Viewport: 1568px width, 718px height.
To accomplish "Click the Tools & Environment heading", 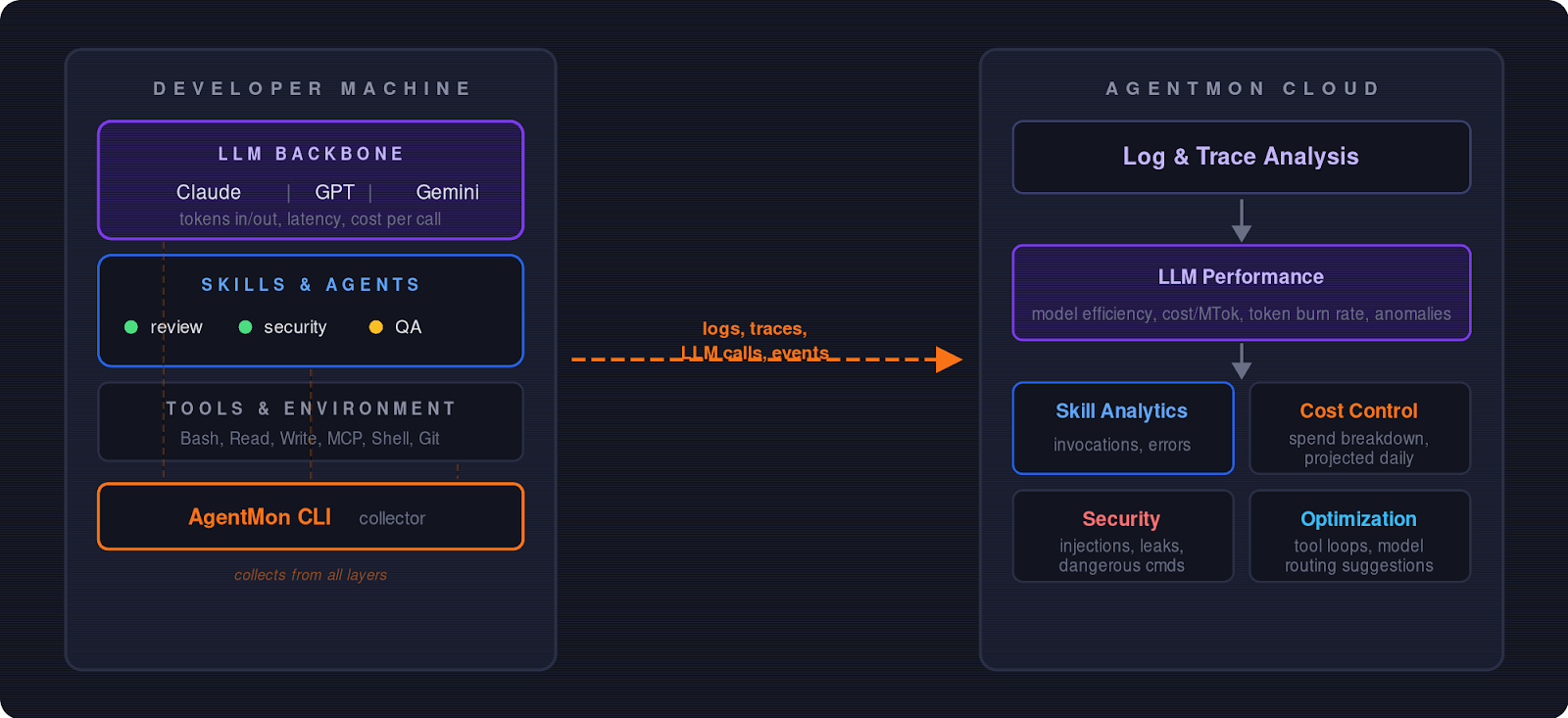I will click(x=311, y=408).
